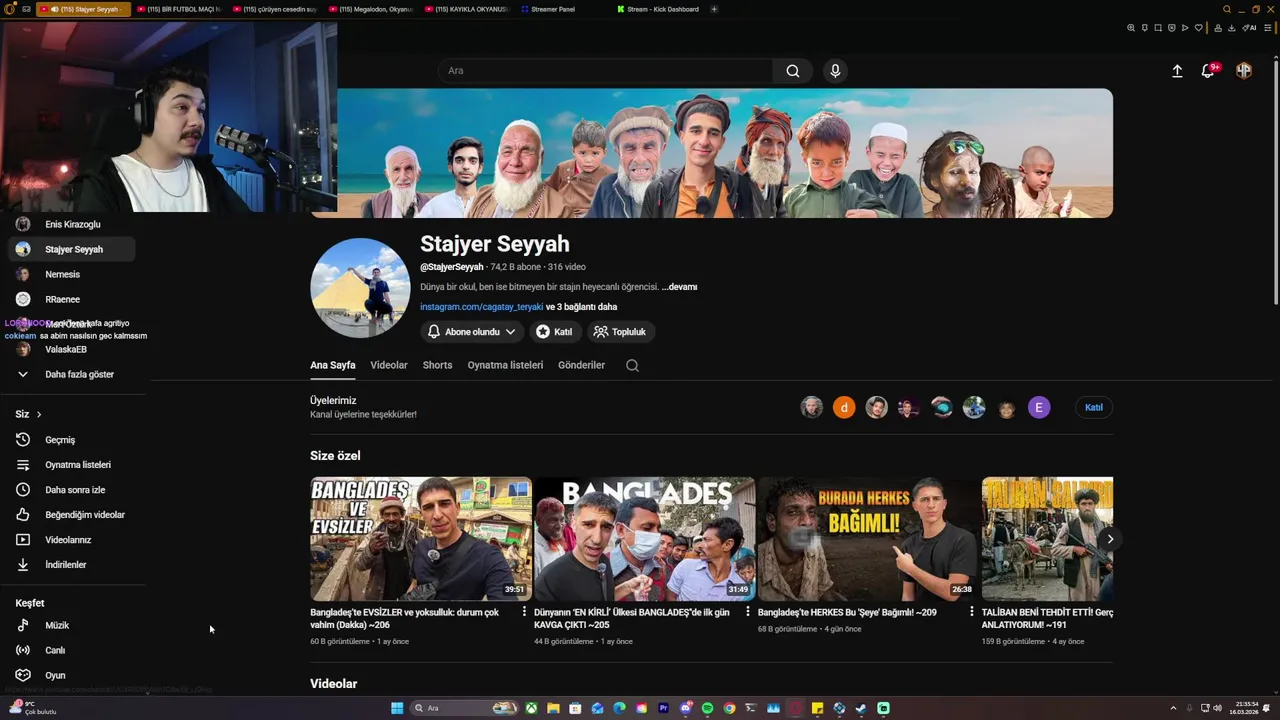Activate voice search microphone icon
Viewport: 1280px width, 720px height.
click(835, 71)
